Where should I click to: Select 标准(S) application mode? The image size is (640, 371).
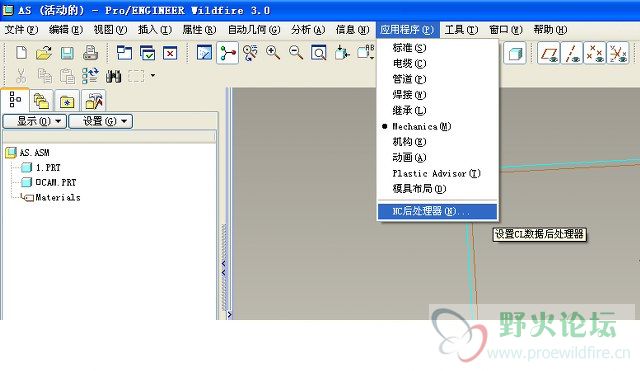pos(438,48)
